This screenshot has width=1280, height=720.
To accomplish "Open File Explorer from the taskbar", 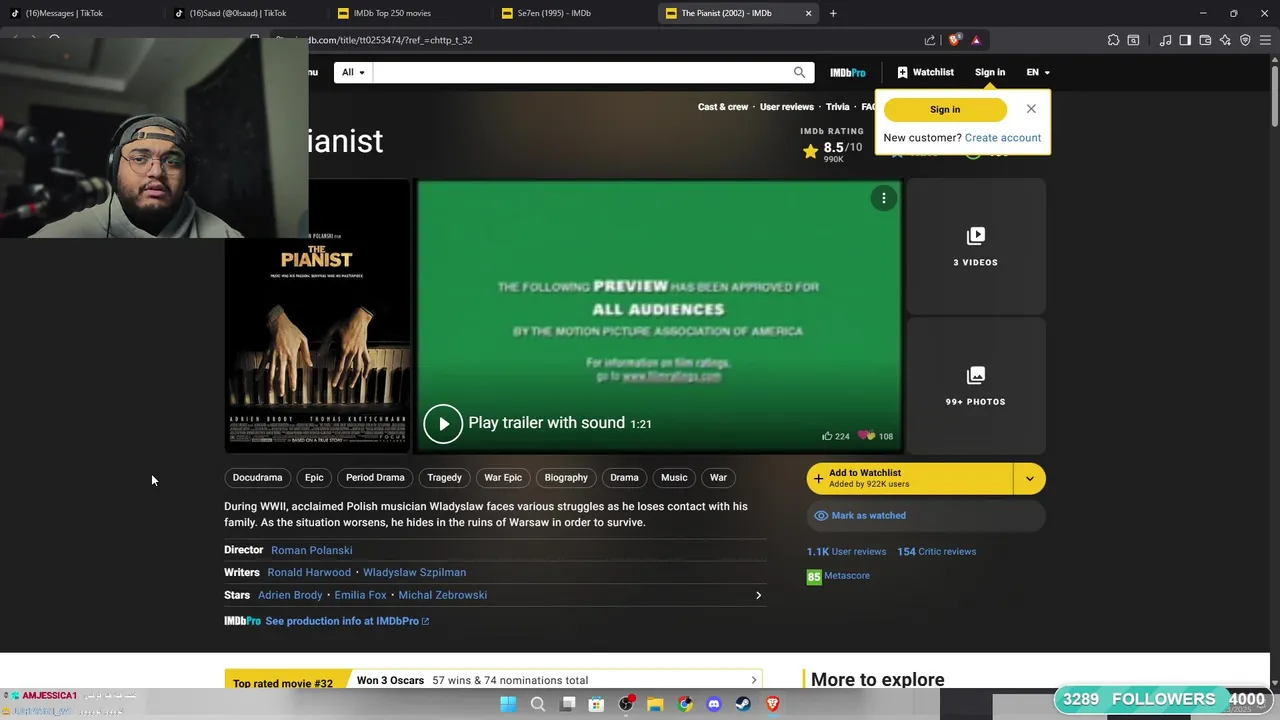I will (655, 704).
